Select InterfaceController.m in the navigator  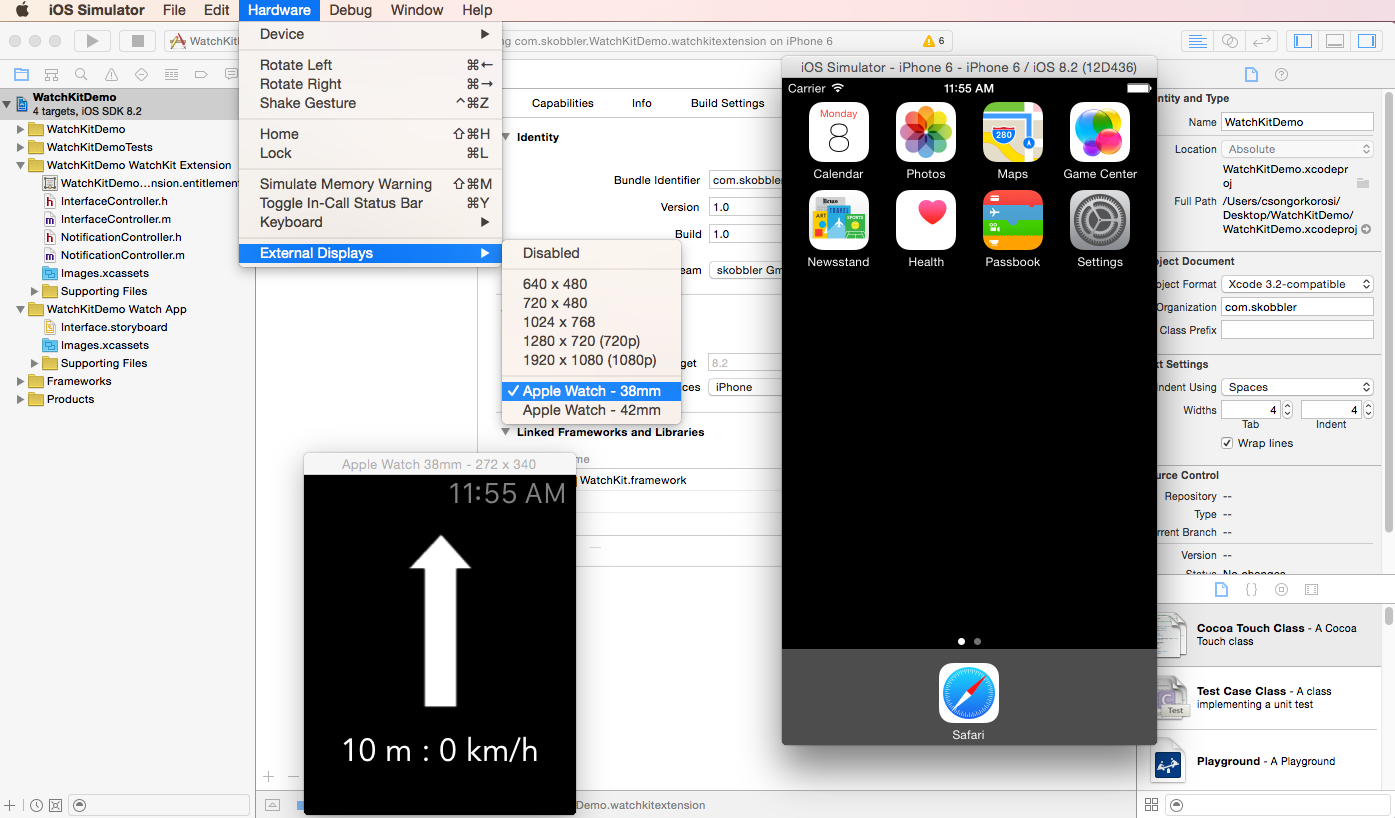tap(115, 219)
